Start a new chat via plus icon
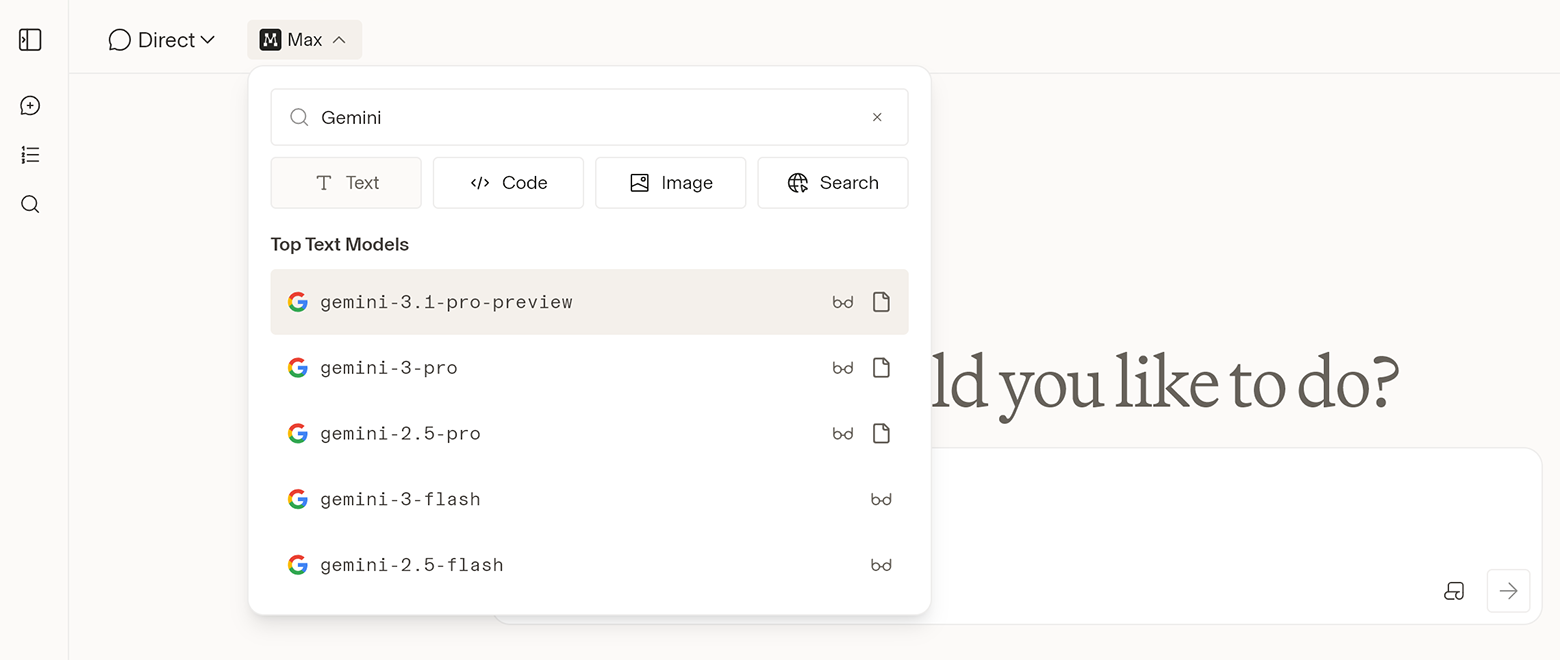This screenshot has width=1560, height=660. pos(30,105)
